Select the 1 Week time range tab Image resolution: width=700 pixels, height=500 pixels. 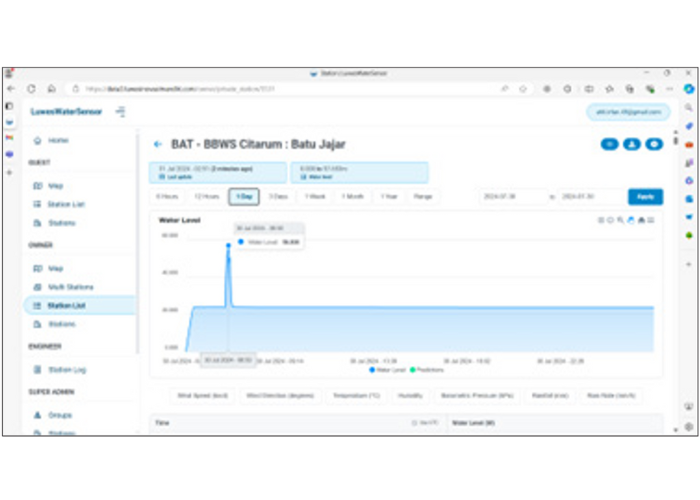click(x=316, y=197)
